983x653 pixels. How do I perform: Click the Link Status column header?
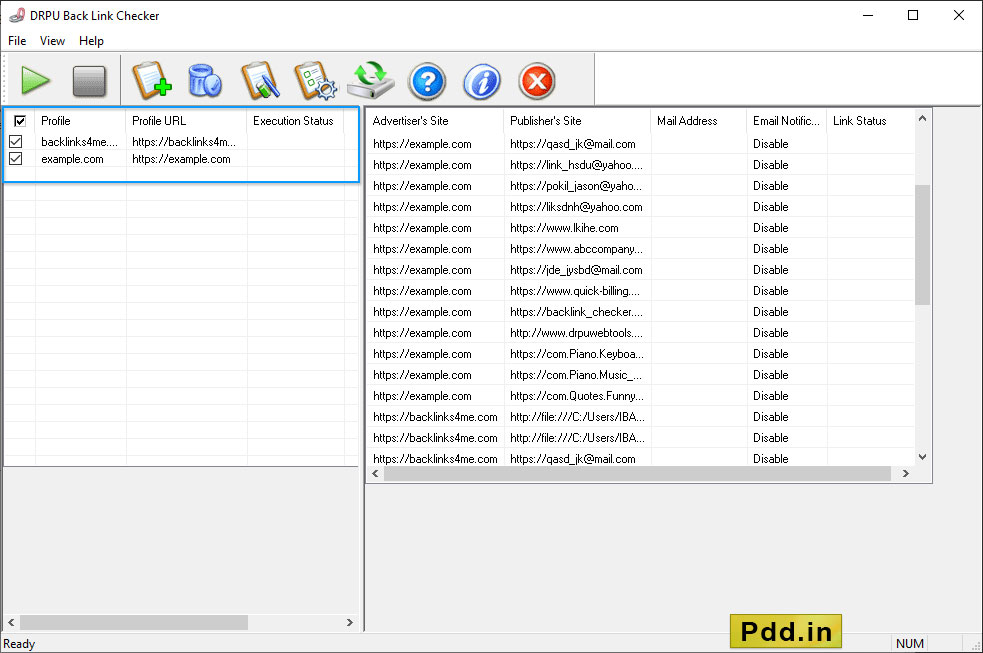pyautogui.click(x=871, y=121)
